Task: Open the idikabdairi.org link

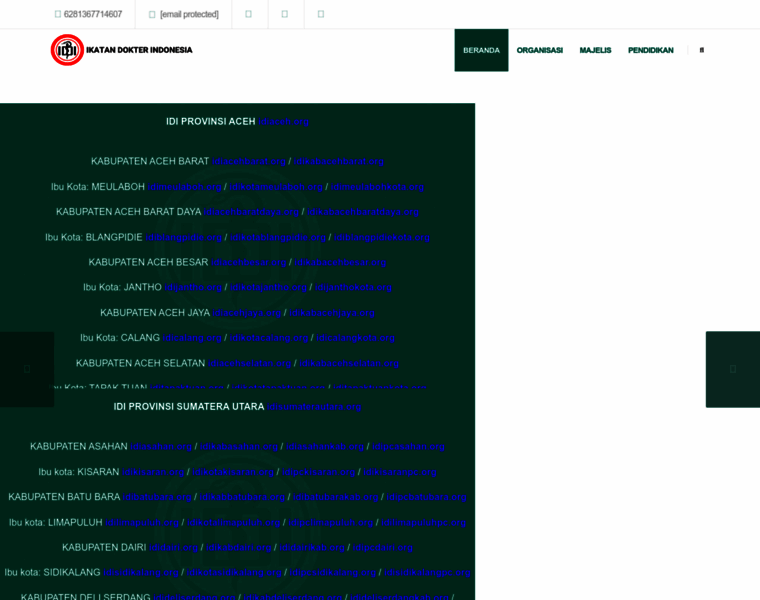Action: tap(238, 548)
